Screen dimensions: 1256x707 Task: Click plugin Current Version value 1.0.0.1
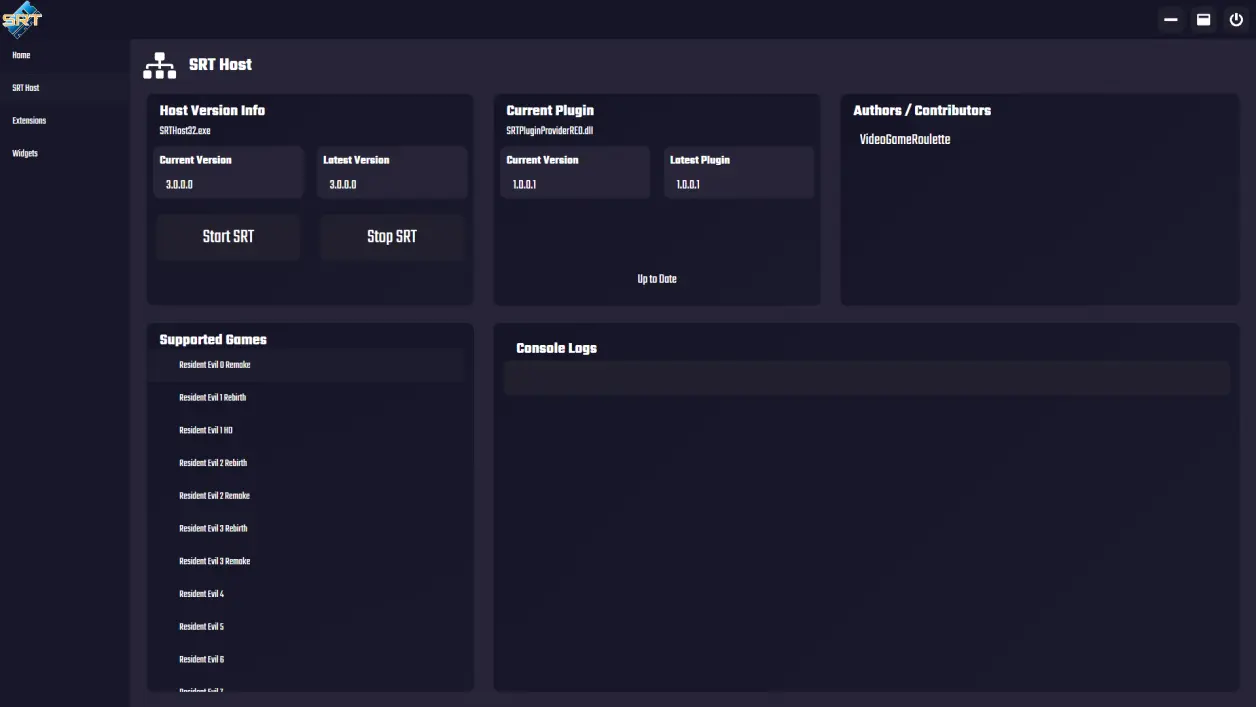pyautogui.click(x=525, y=185)
